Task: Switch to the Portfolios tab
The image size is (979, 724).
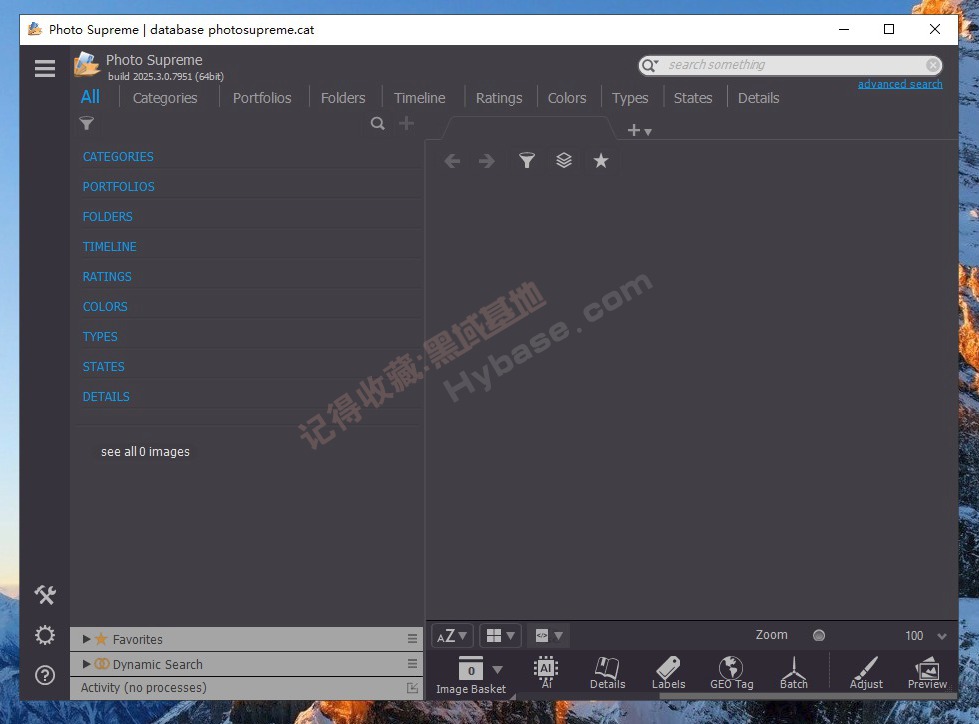Action: click(x=262, y=98)
